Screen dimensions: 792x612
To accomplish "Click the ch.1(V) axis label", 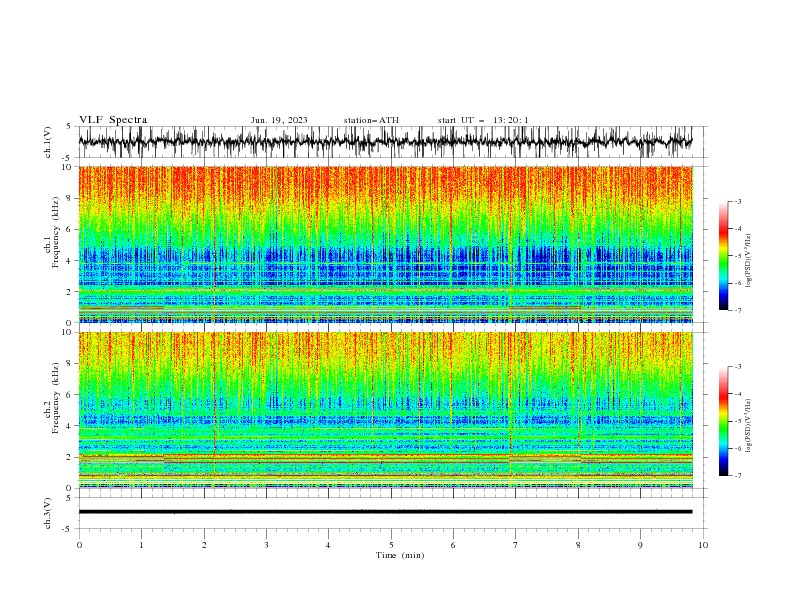I will [x=48, y=142].
